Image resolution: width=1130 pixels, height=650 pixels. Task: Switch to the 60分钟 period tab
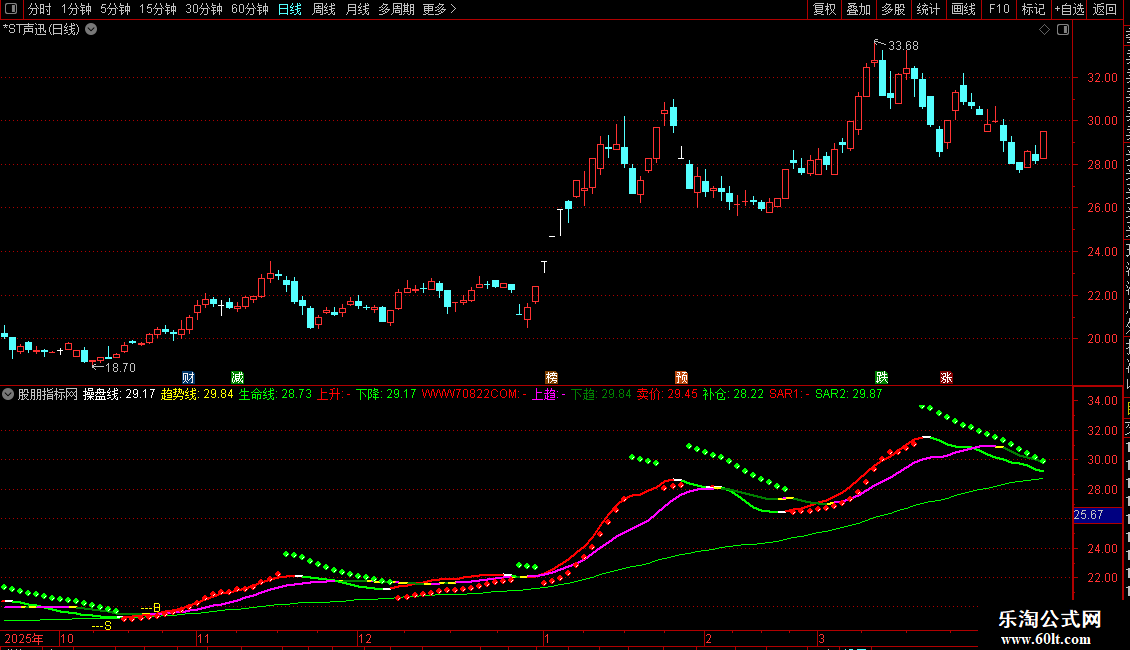pyautogui.click(x=249, y=9)
